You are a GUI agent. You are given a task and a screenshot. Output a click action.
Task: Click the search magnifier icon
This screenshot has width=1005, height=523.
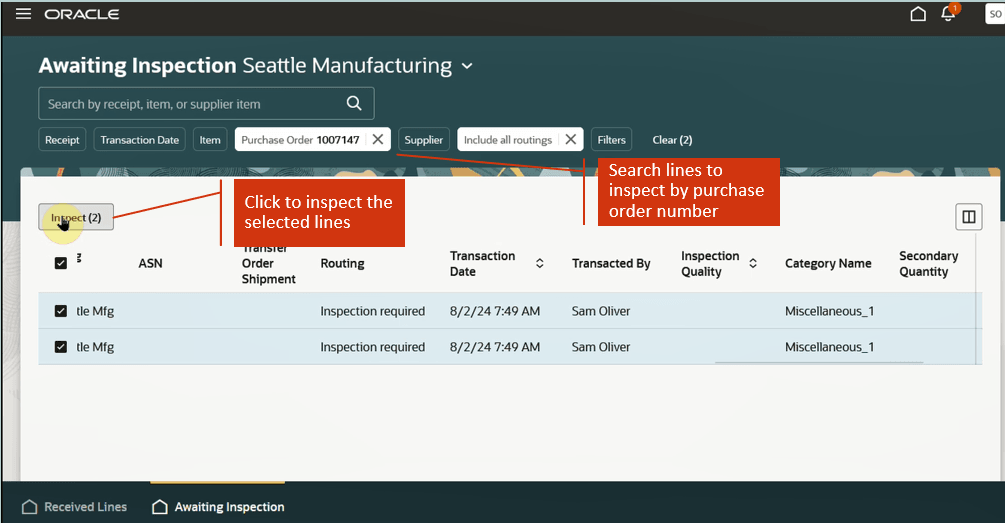pyautogui.click(x=354, y=103)
